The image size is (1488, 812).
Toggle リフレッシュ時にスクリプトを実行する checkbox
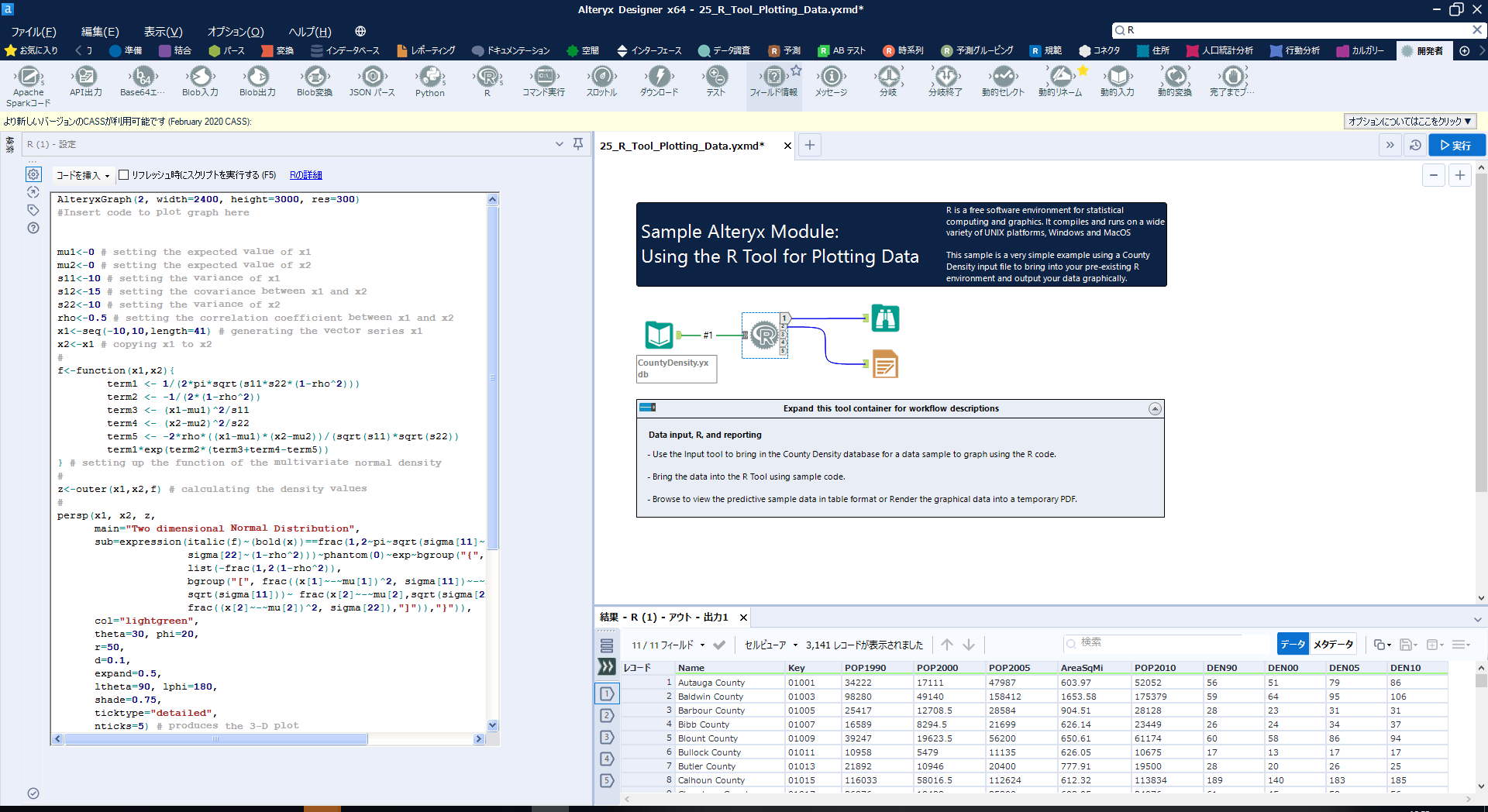123,175
